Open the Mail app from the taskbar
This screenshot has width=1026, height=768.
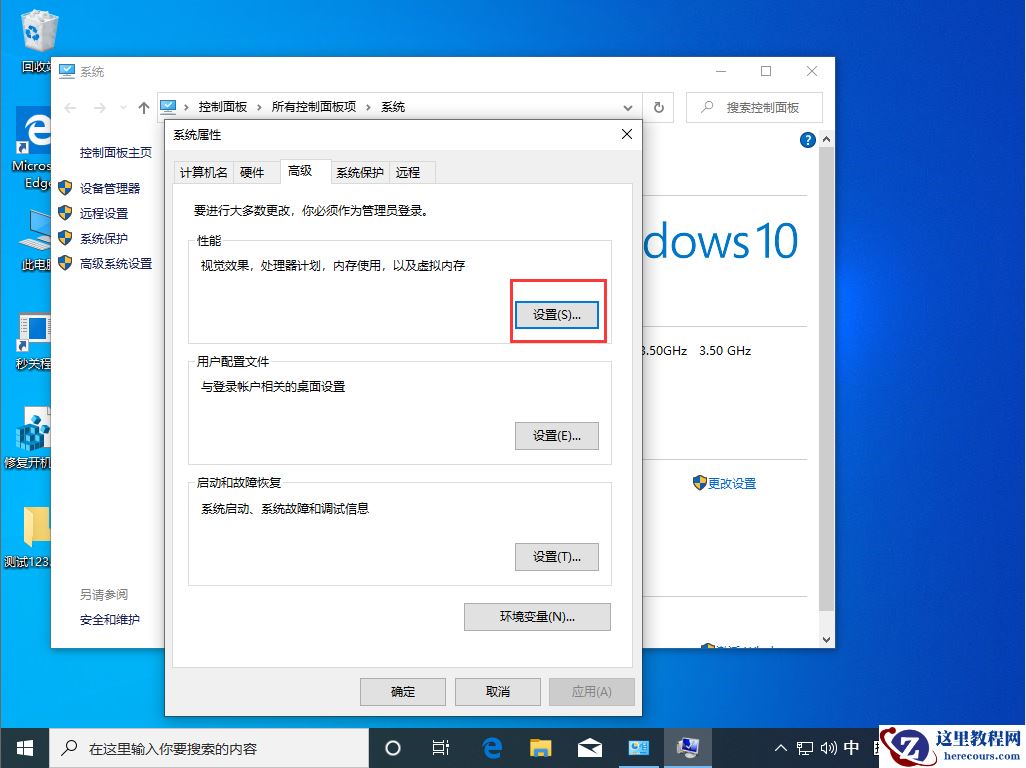click(589, 747)
